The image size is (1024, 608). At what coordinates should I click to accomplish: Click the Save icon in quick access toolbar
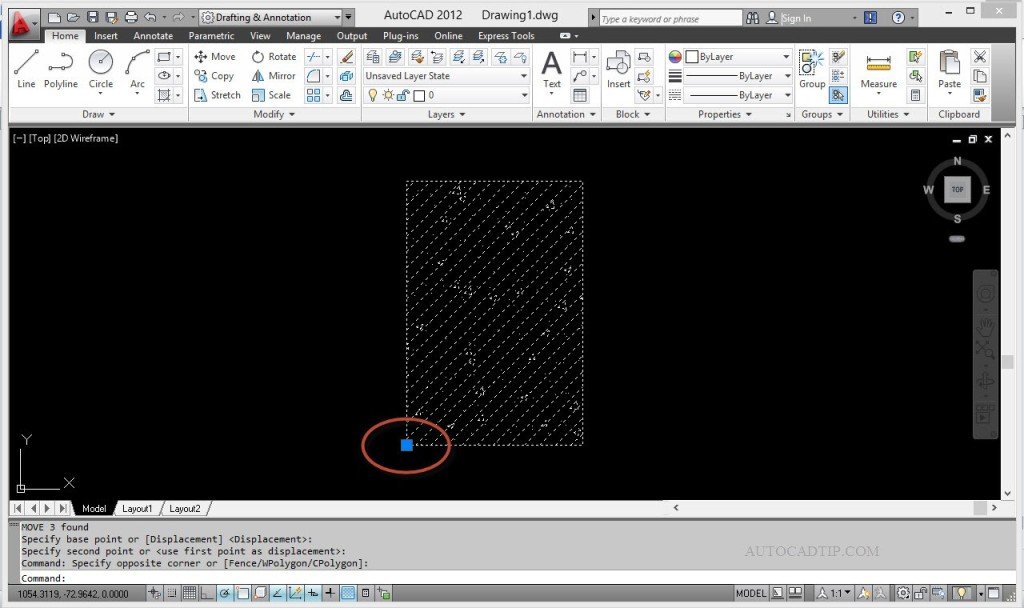point(93,18)
